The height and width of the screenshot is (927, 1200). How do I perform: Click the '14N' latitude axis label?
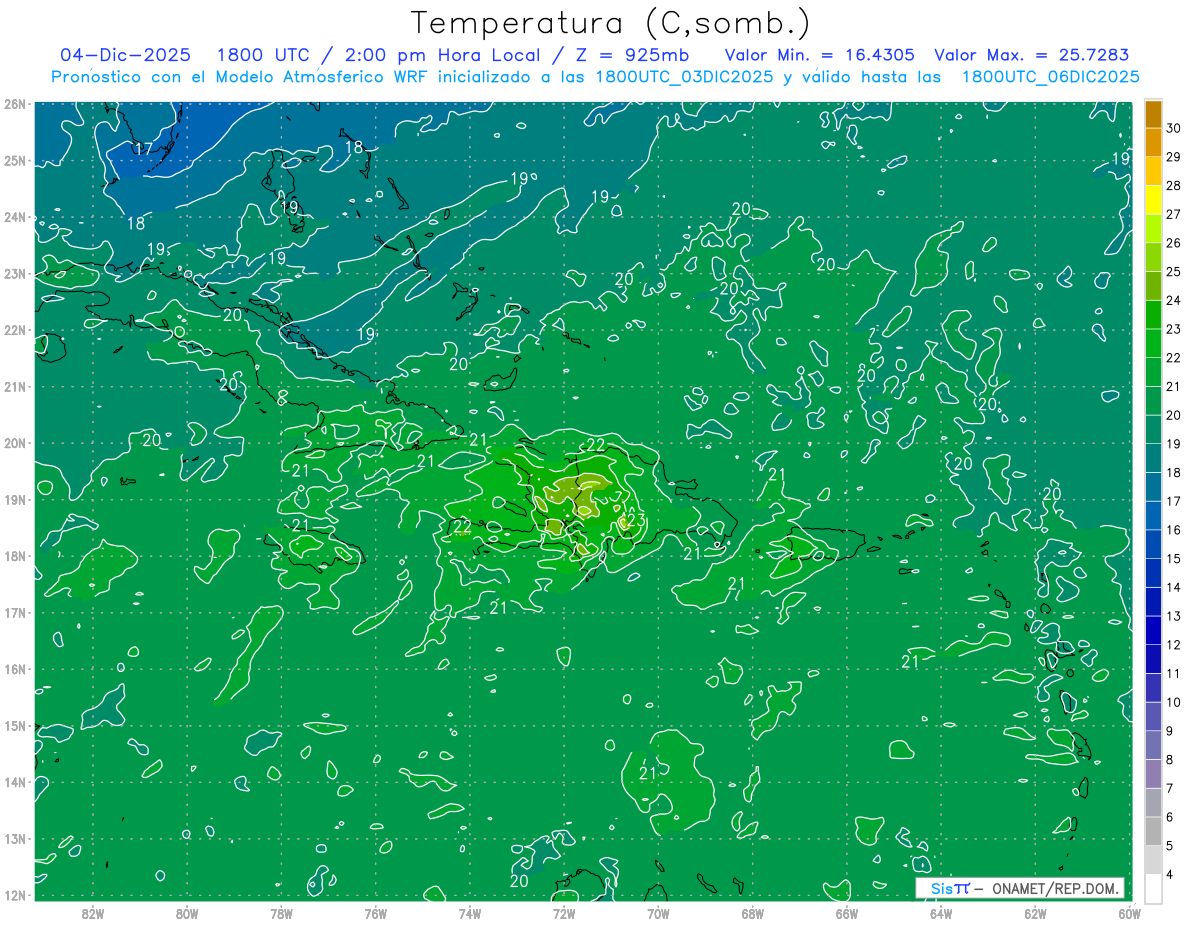(x=14, y=782)
